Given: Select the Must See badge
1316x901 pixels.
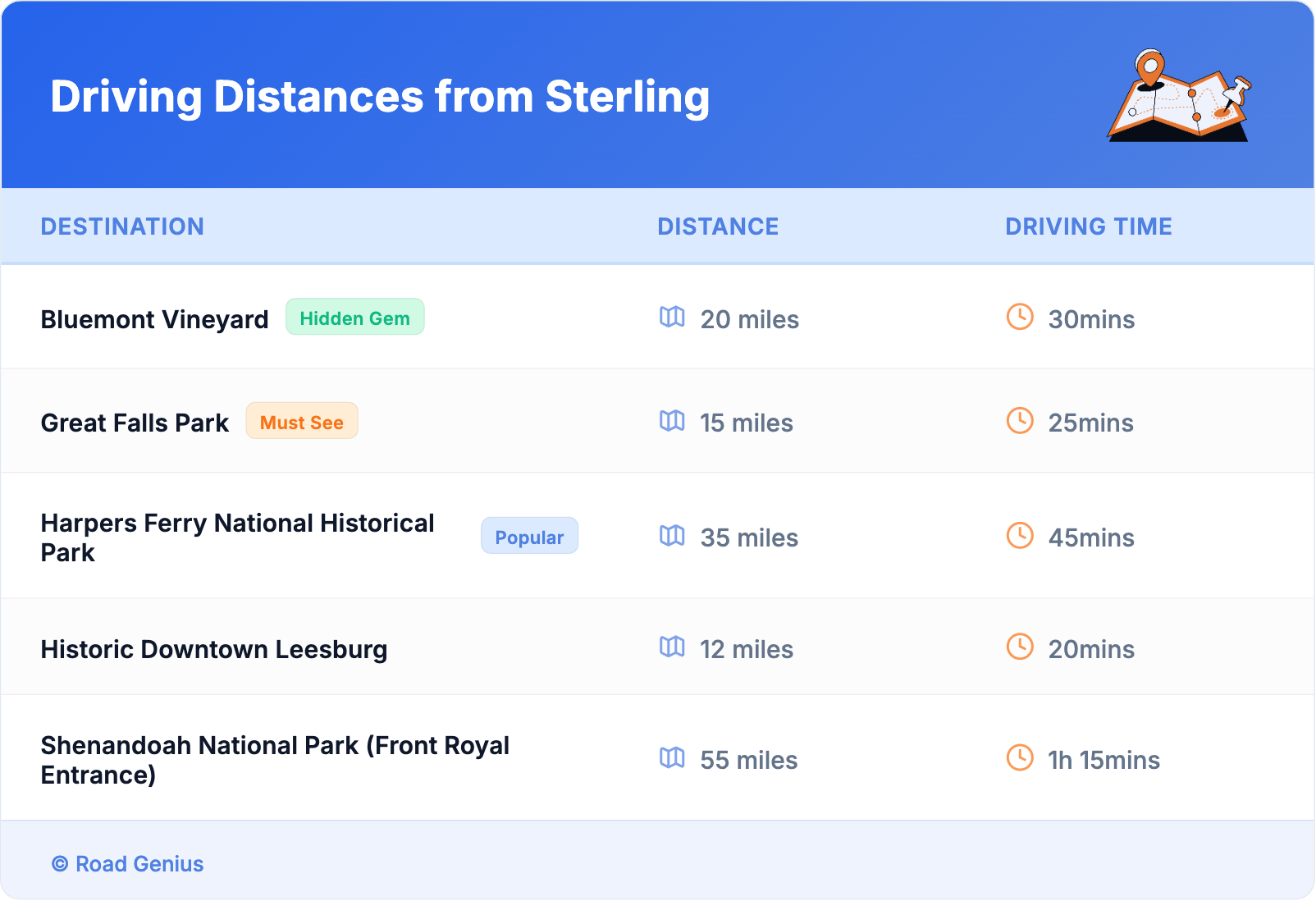Looking at the screenshot, I should coord(301,422).
